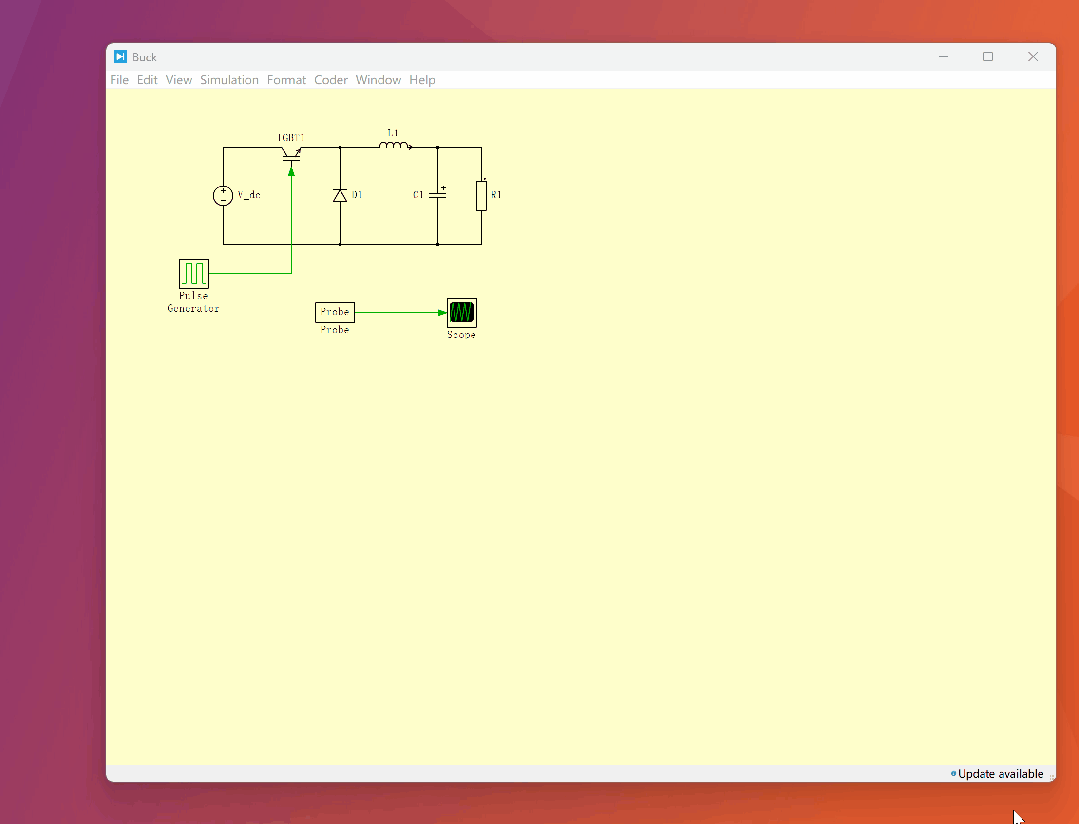Maximize the Buck window

pos(987,56)
